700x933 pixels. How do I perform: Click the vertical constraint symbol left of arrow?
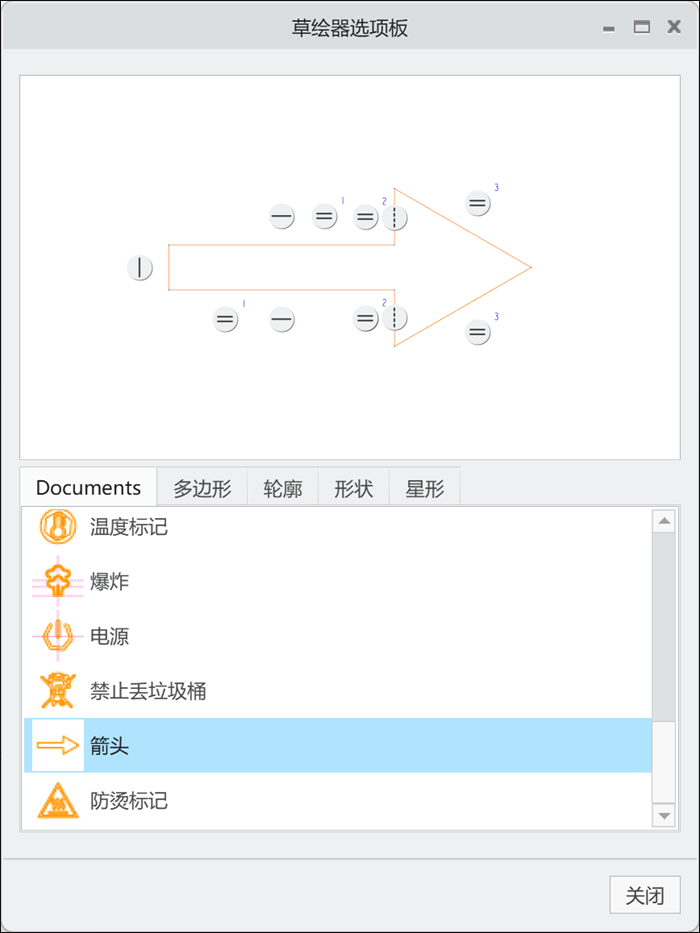point(140,268)
